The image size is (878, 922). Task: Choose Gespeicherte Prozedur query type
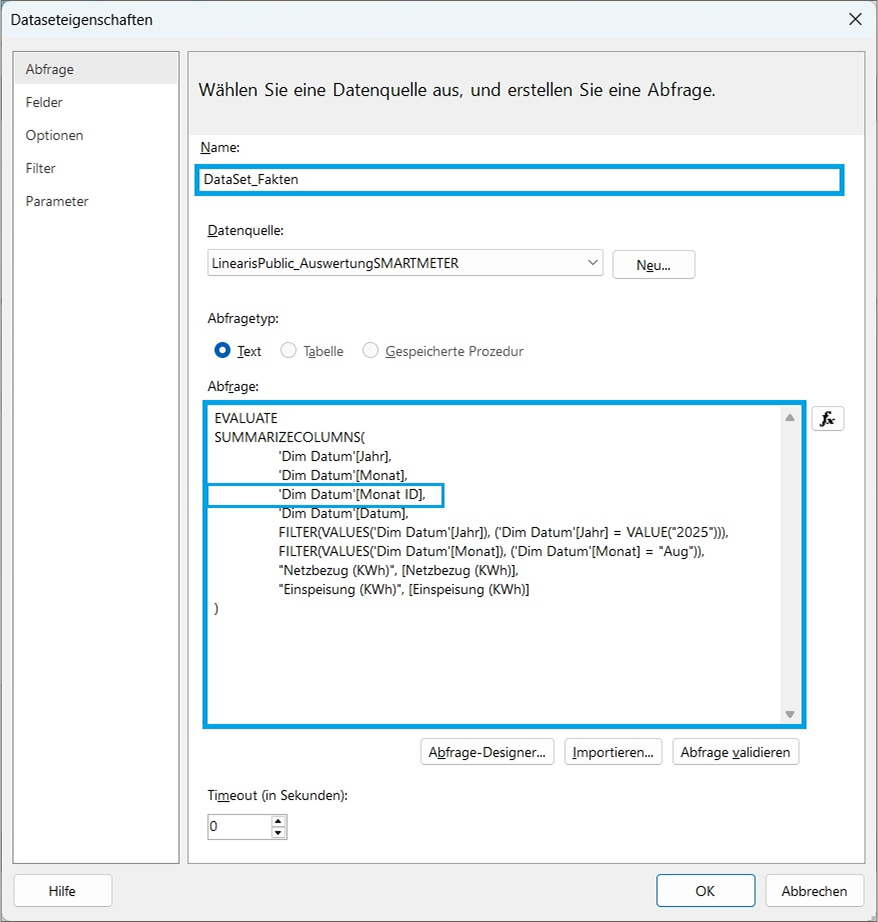point(371,351)
